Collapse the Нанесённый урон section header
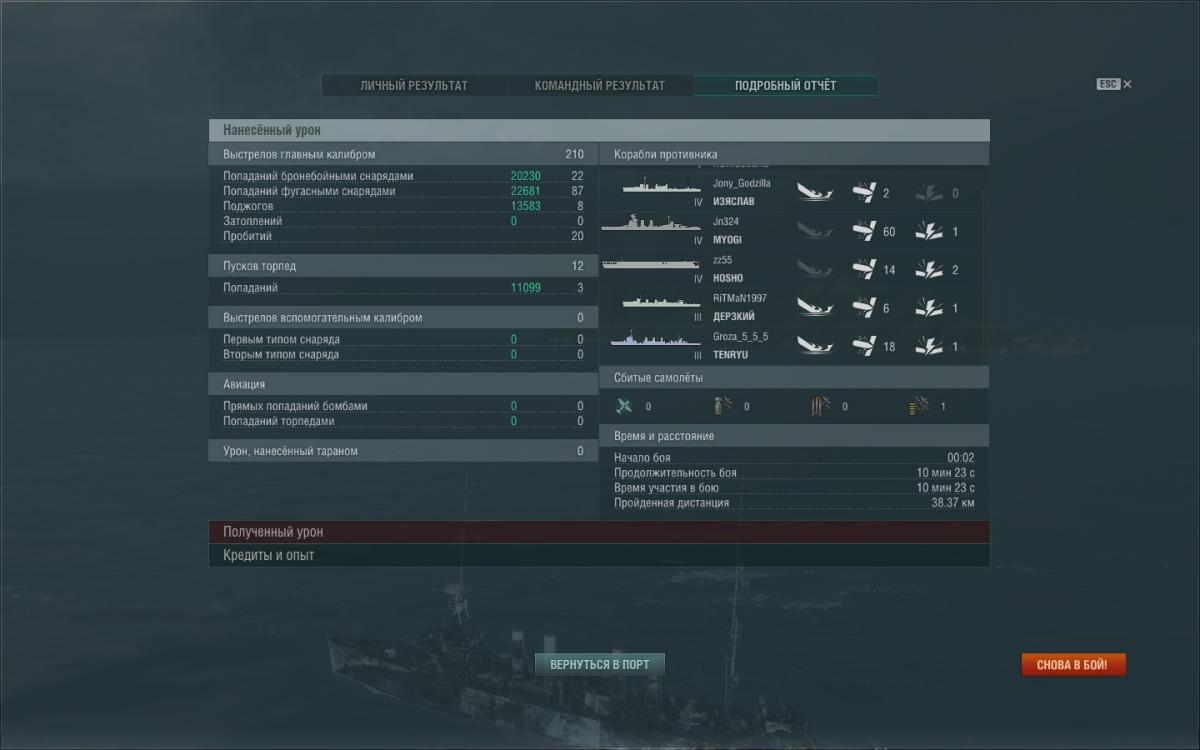This screenshot has height=750, width=1200. click(x=599, y=131)
